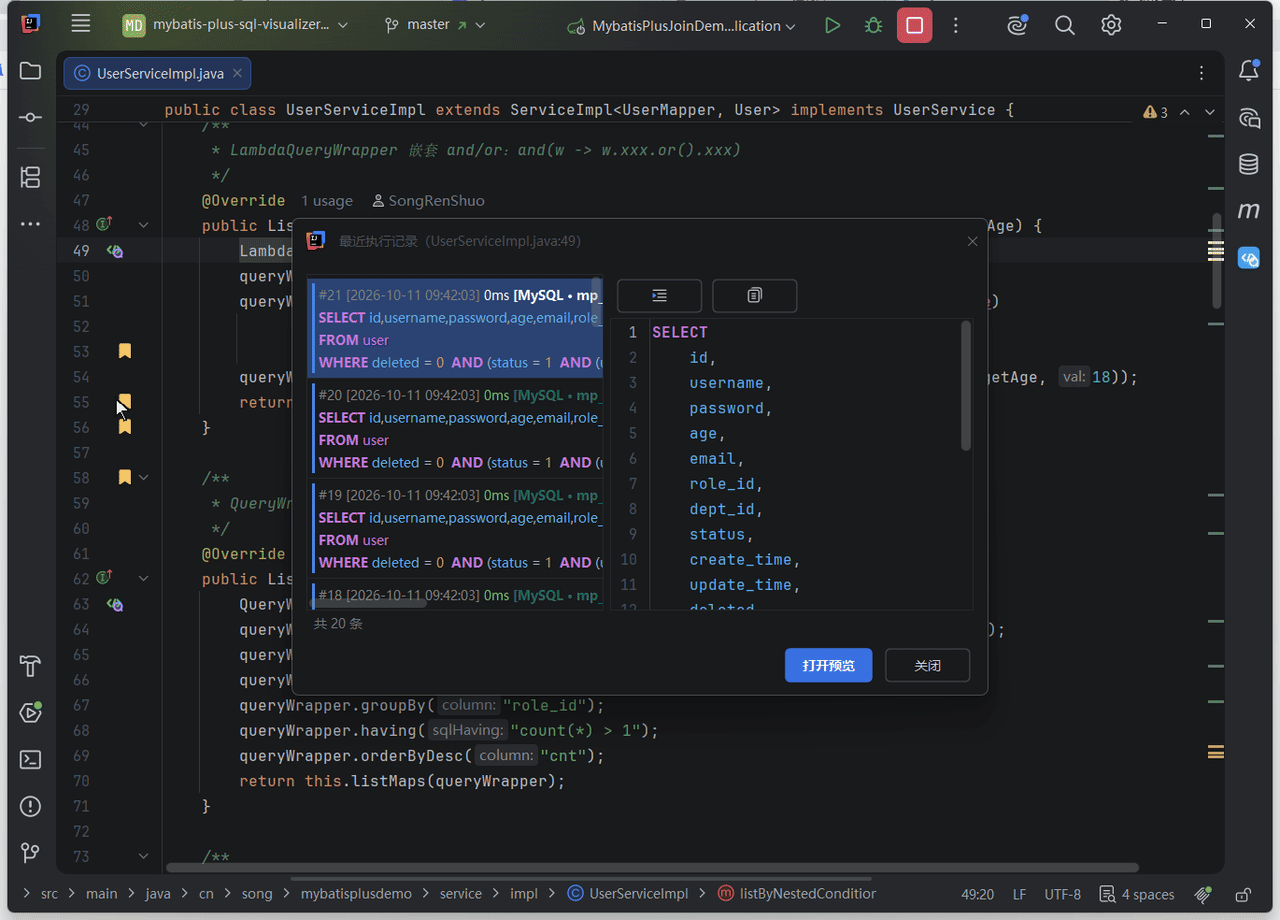Open Search Everywhere magnifier
This screenshot has height=920, width=1280.
pyautogui.click(x=1065, y=26)
